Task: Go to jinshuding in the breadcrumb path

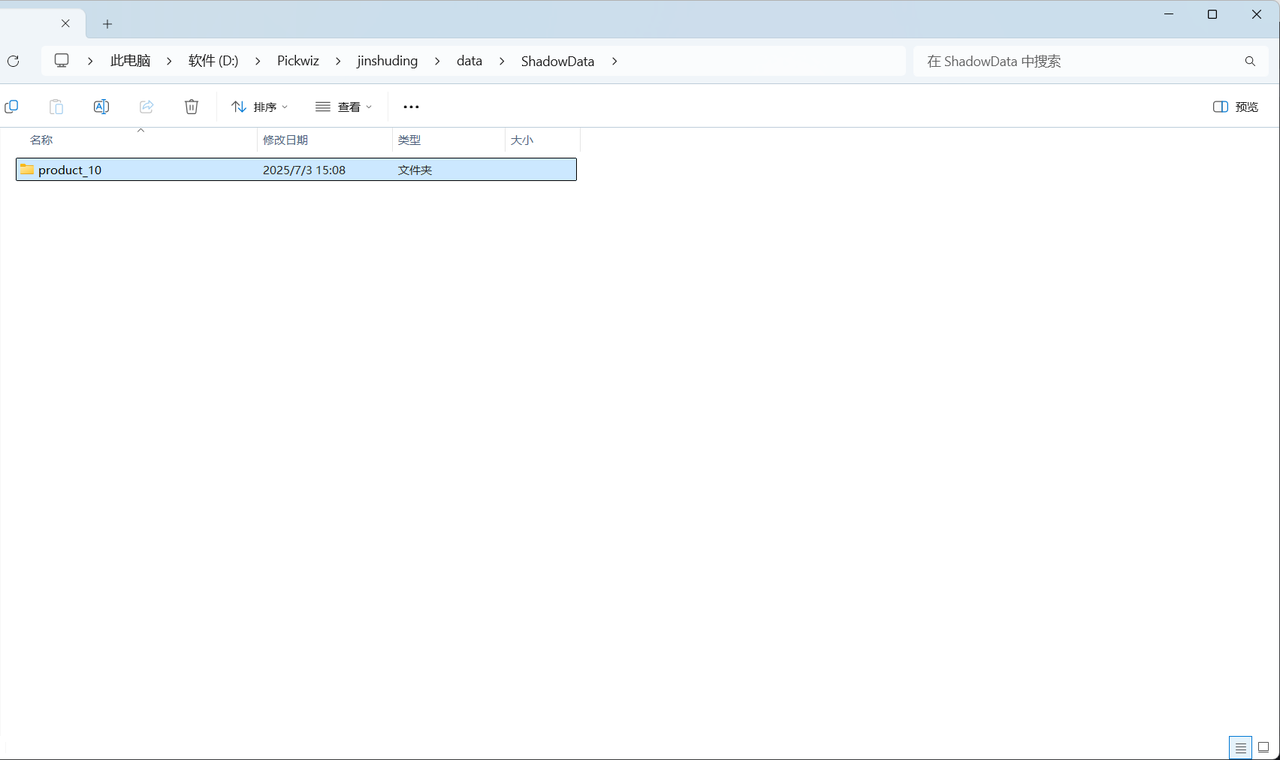Action: tap(387, 61)
